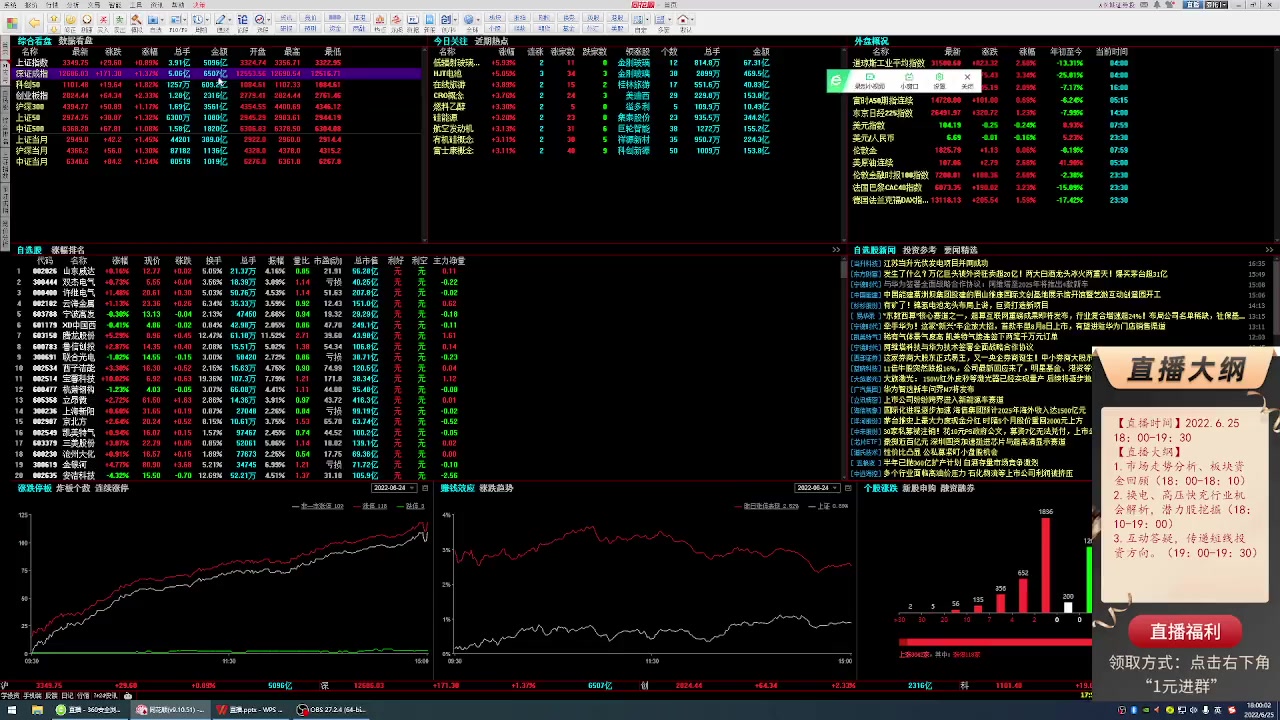This screenshot has width=1280, height=720.
Task: Sort watchlist by 量比 column header
Action: pyautogui.click(x=301, y=261)
